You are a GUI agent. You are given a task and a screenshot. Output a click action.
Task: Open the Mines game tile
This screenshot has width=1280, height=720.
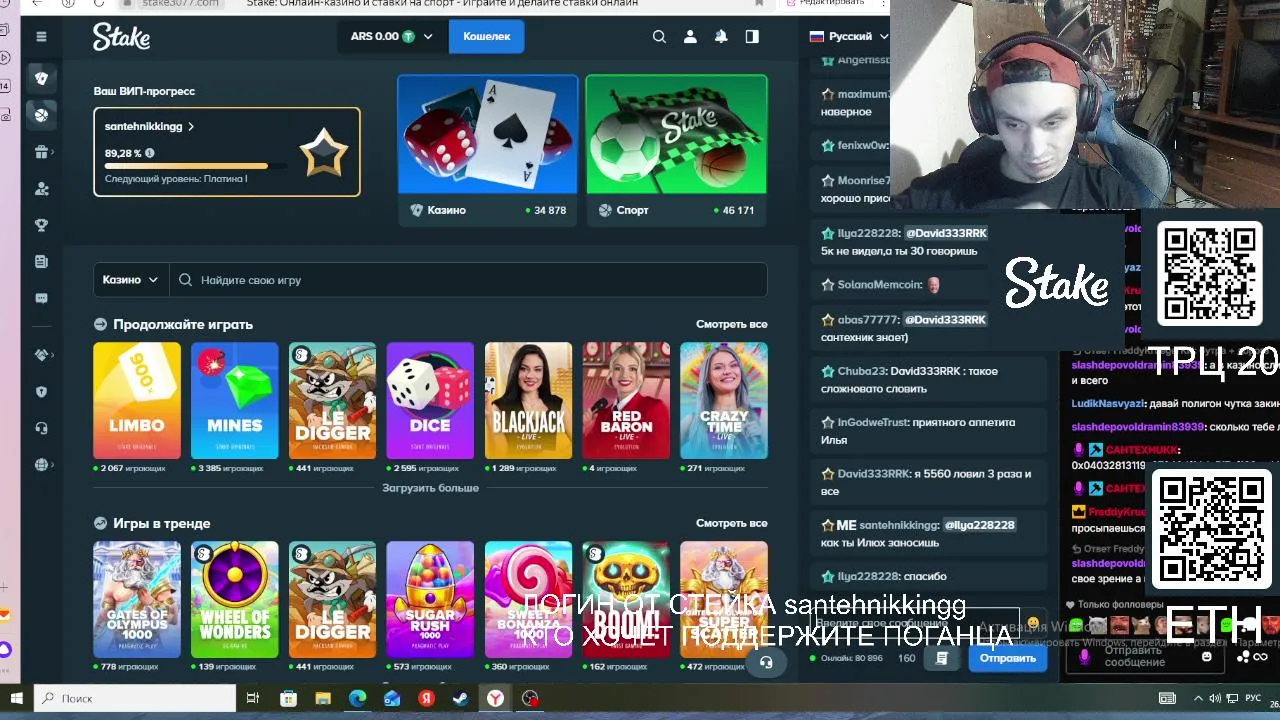click(x=235, y=400)
